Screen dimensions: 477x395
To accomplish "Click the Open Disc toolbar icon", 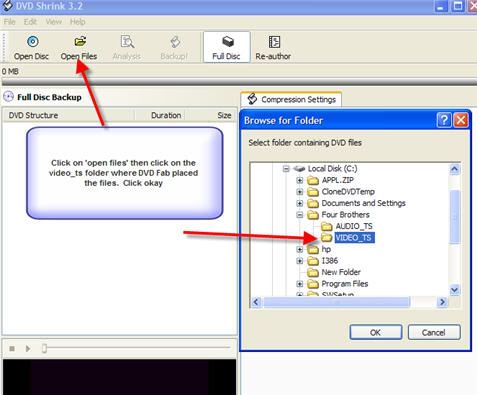I will pyautogui.click(x=32, y=47).
